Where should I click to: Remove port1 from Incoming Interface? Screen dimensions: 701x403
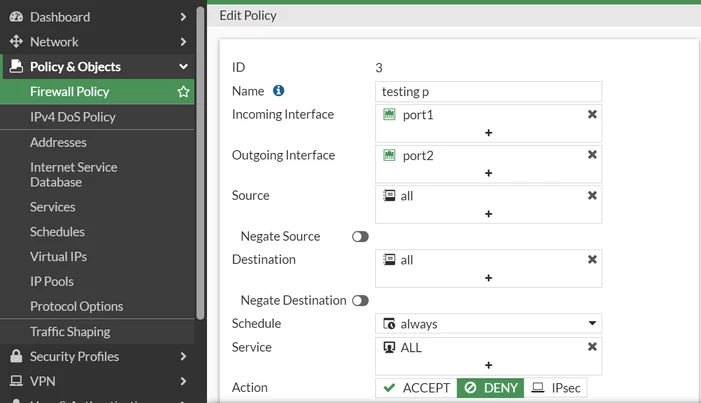(592, 115)
